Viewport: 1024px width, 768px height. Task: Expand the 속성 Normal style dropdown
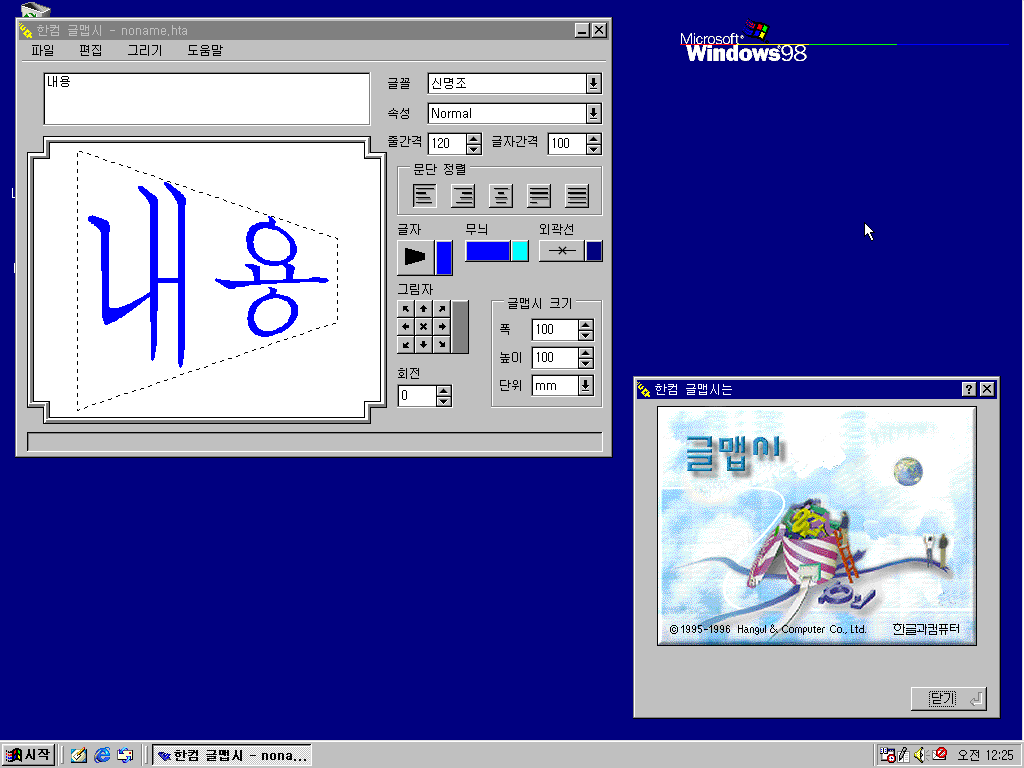point(593,114)
